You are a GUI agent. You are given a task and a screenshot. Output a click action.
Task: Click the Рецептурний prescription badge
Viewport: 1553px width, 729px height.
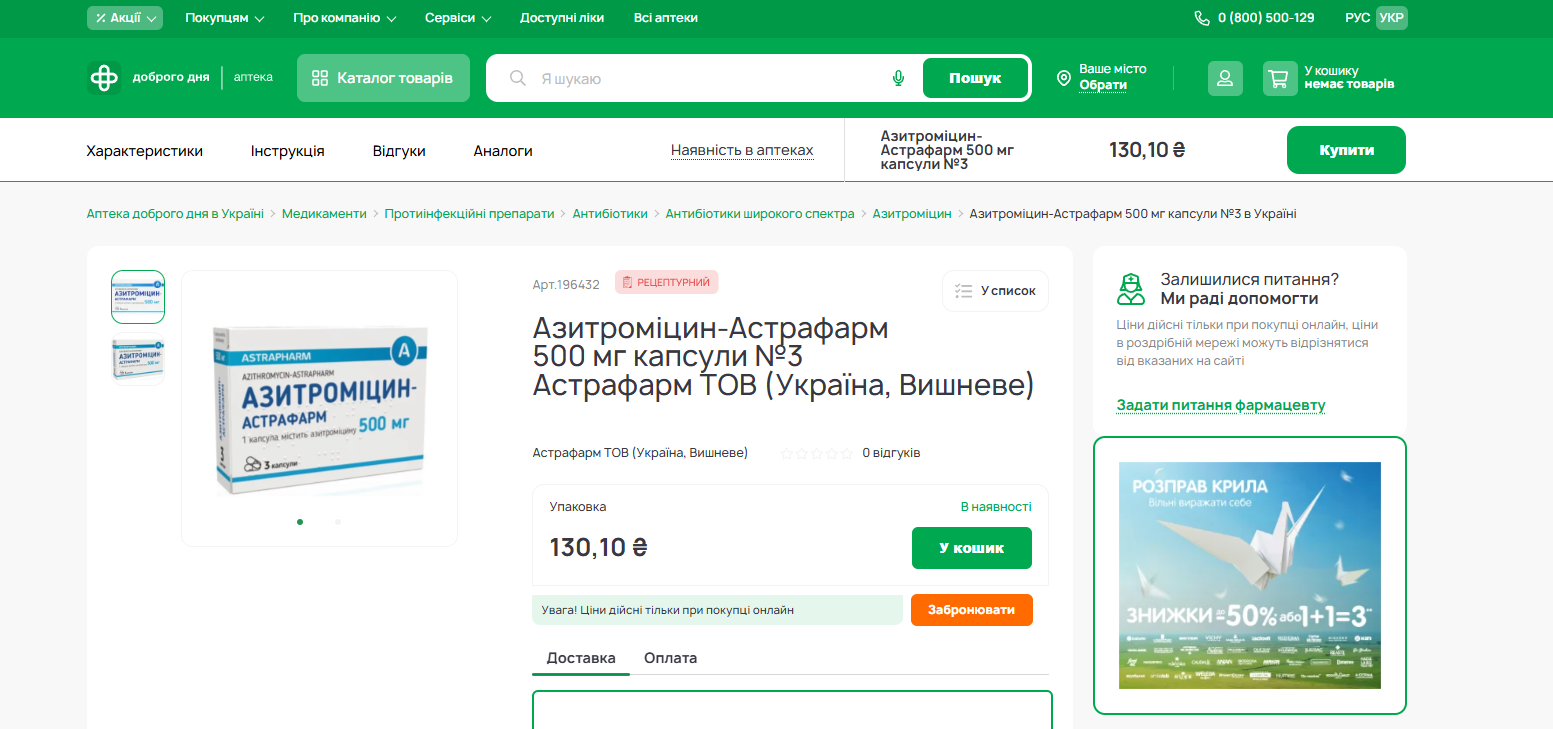[666, 282]
